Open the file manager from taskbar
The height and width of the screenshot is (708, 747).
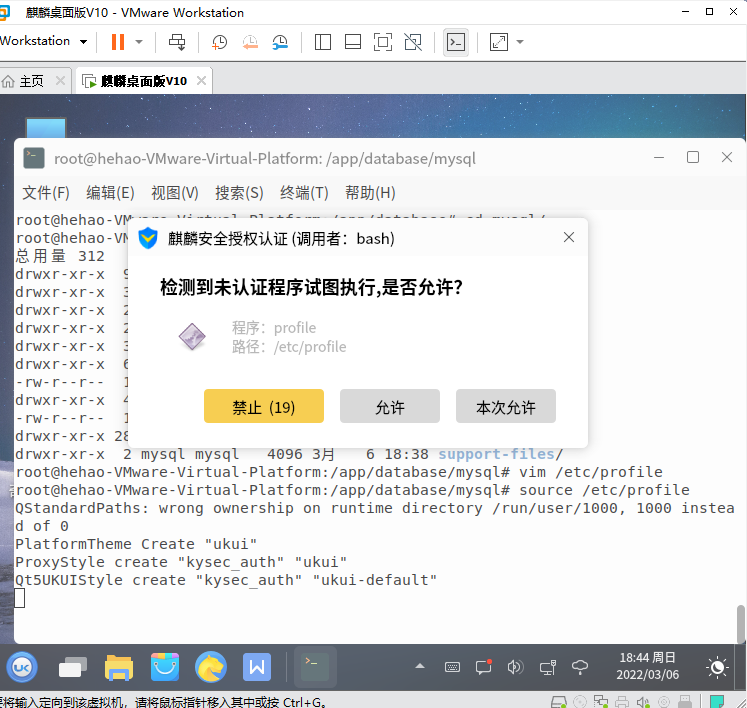pyautogui.click(x=119, y=667)
